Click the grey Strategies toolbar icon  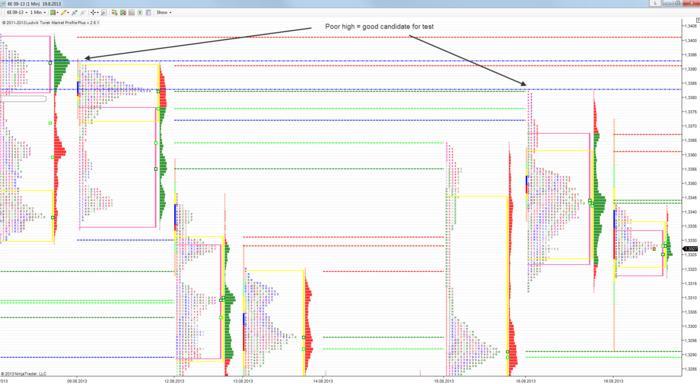coord(131,13)
